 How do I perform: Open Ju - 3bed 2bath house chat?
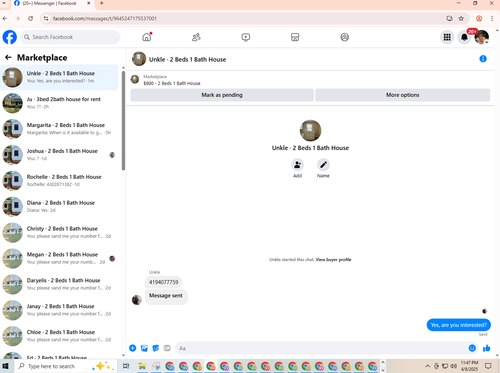(x=59, y=103)
